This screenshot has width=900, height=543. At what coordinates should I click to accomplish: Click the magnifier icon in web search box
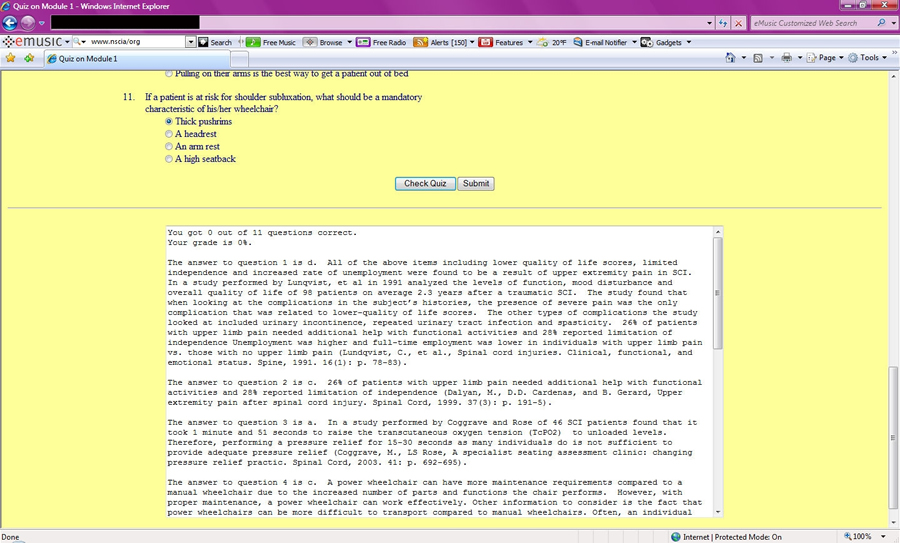click(882, 23)
